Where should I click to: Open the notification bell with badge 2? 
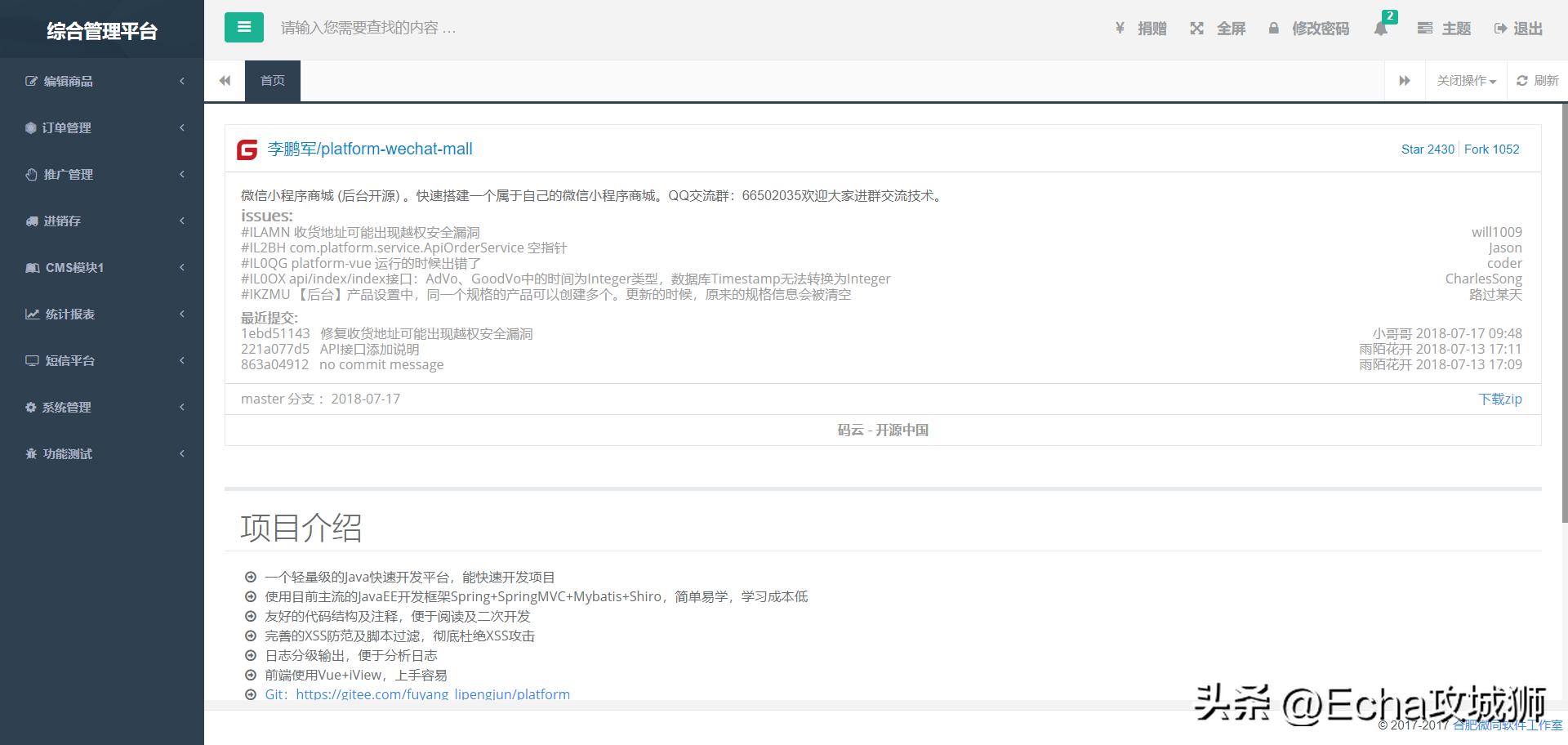click(x=1382, y=28)
